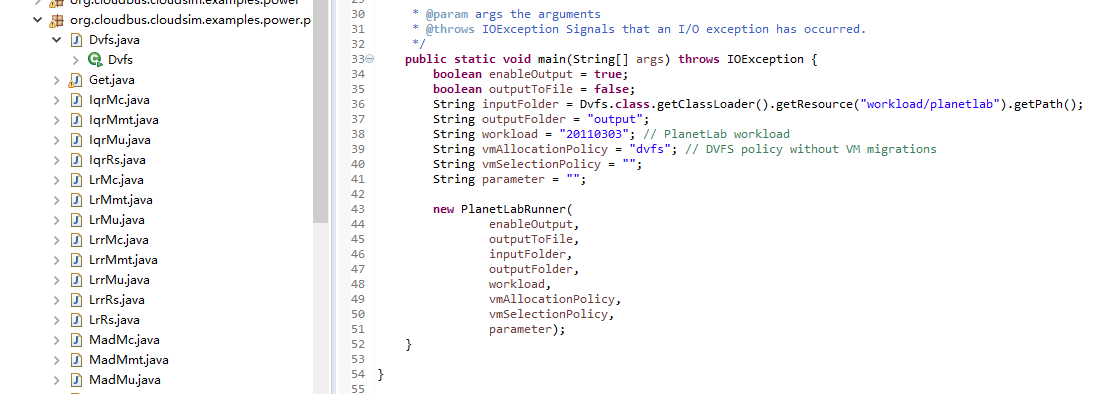Click the IqrRs.java file icon

77,160
